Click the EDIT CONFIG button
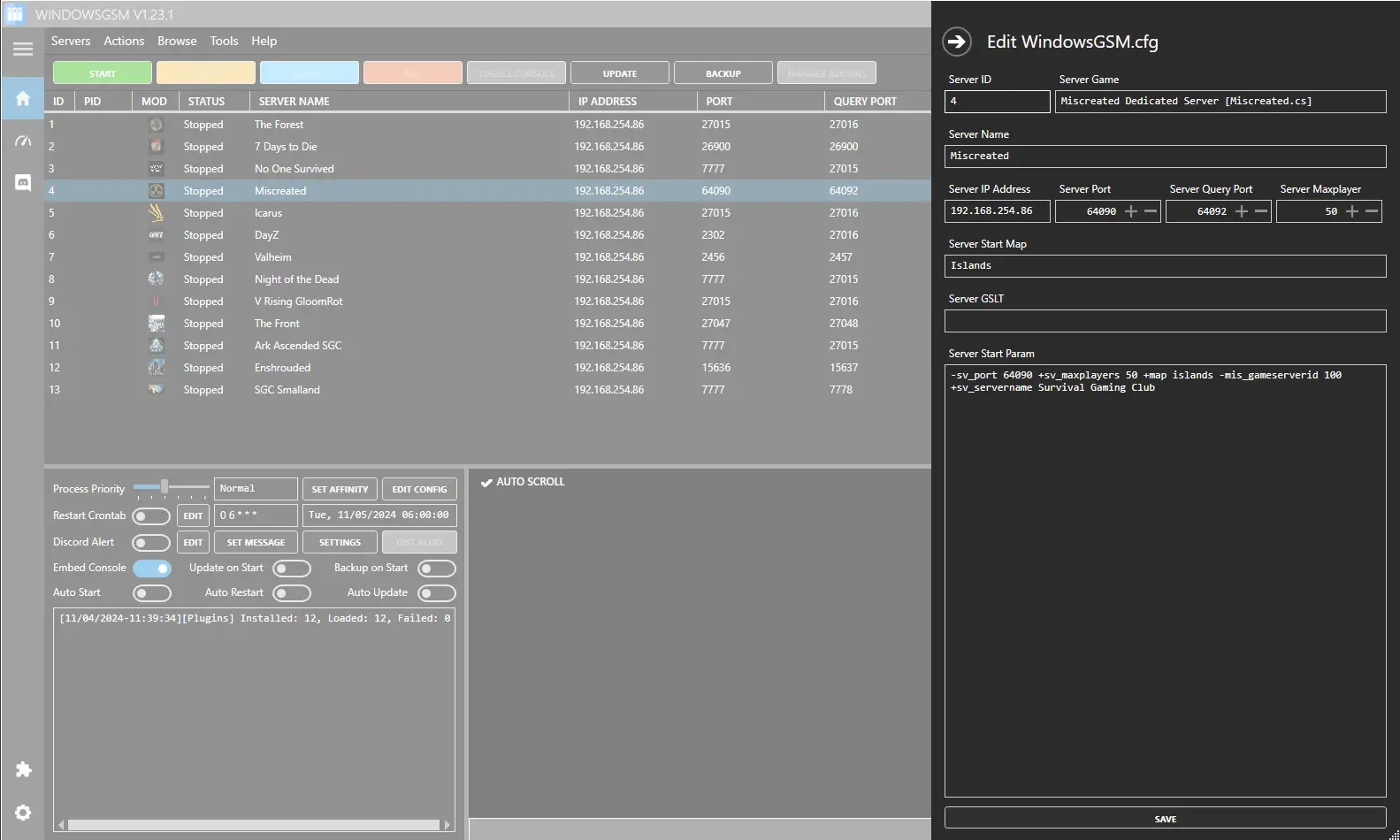The width and height of the screenshot is (1400, 840). 419,489
